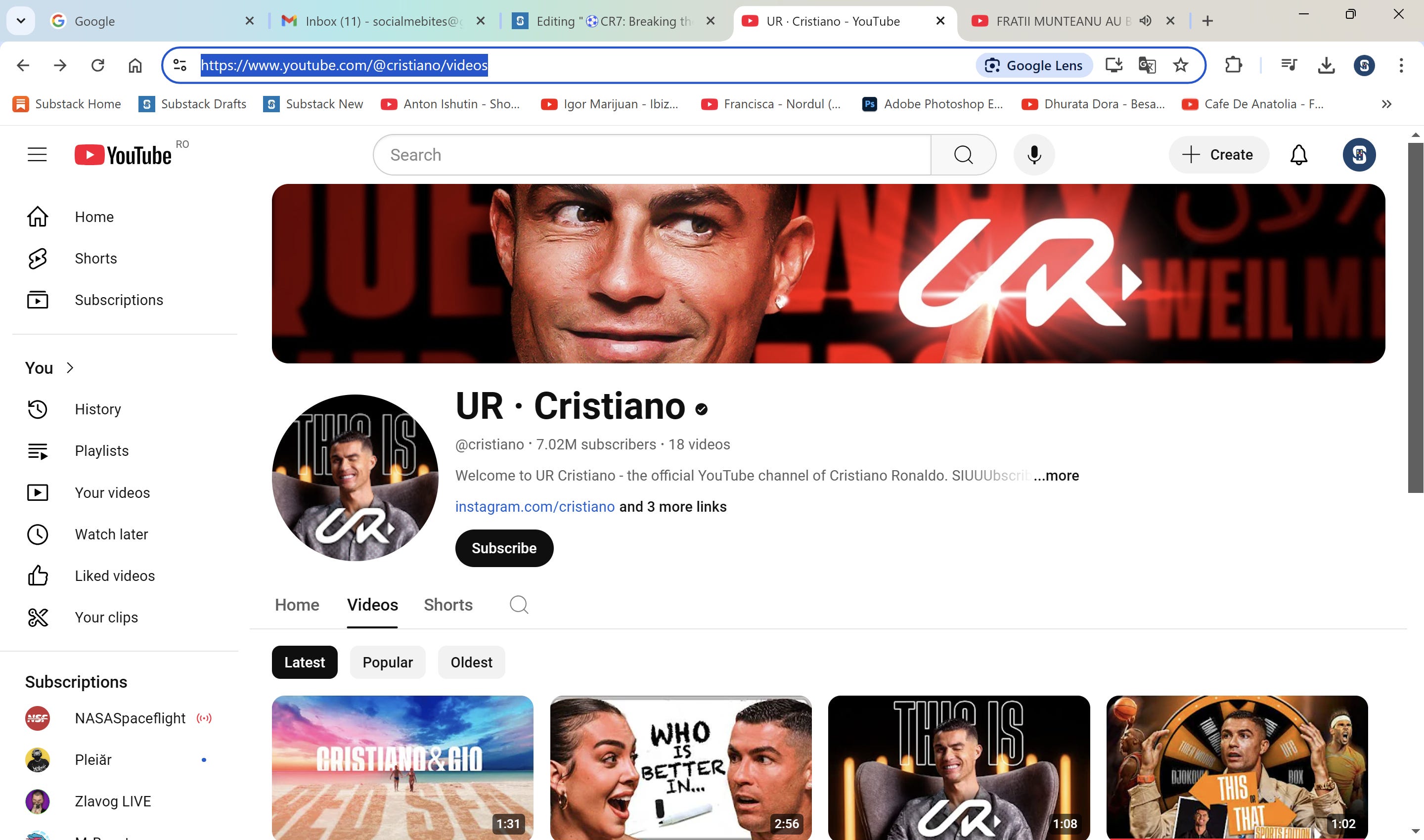Play the This or That video thumbnail
1424x840 pixels.
pos(1237,767)
